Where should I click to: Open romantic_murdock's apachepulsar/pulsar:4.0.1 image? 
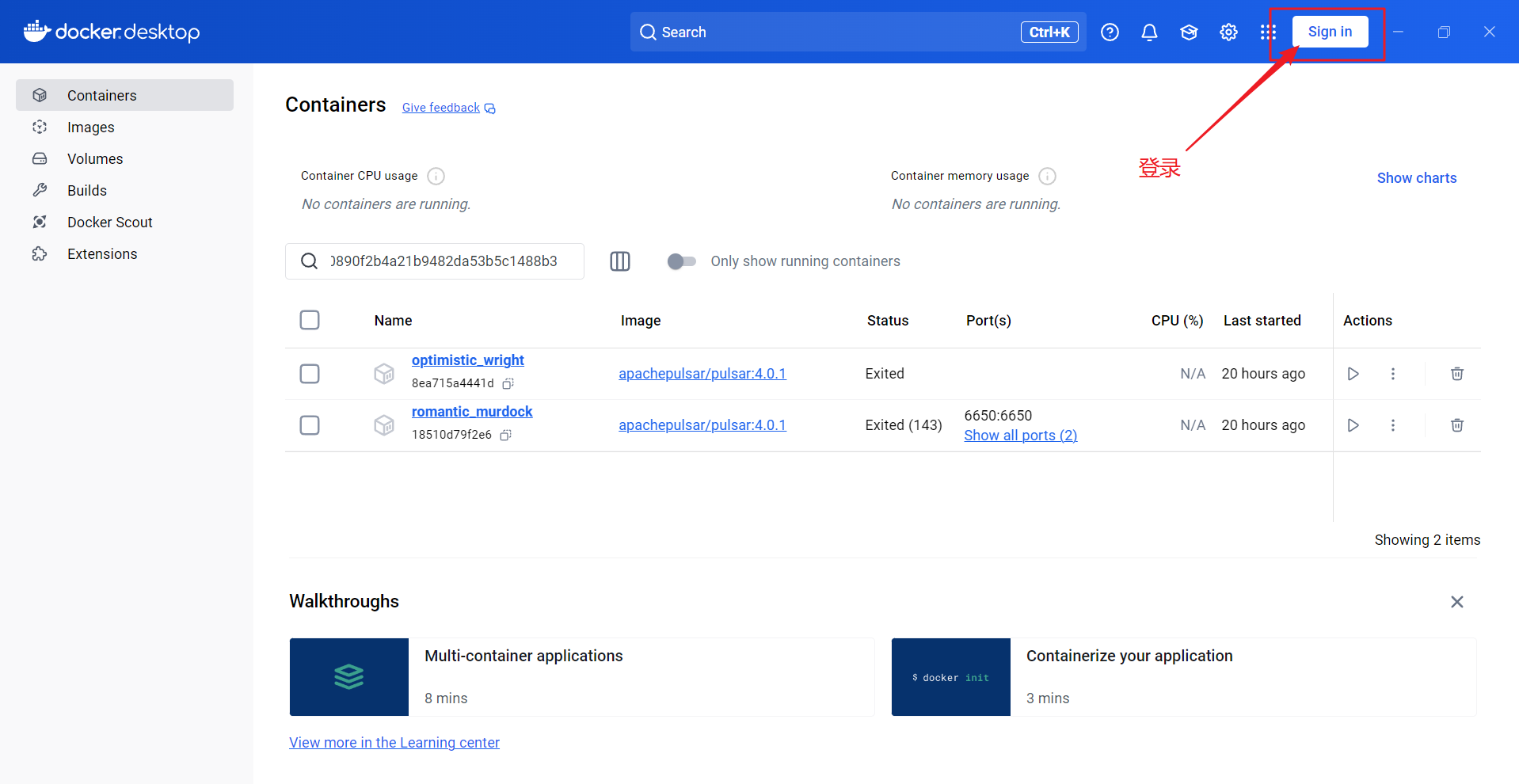702,425
